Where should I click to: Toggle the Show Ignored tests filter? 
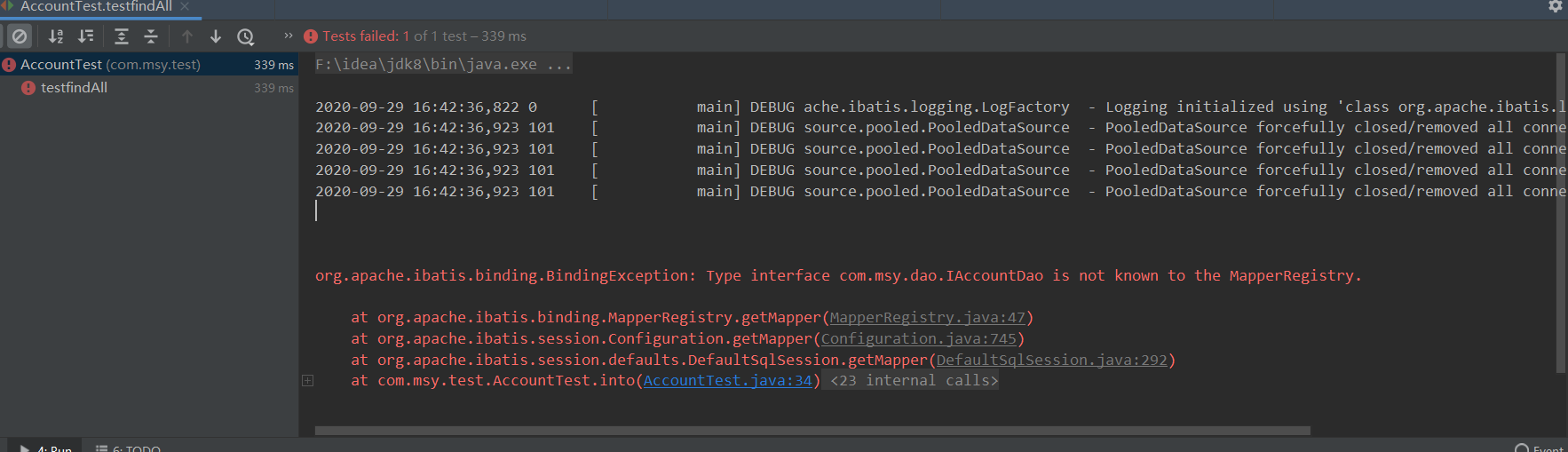tap(20, 36)
